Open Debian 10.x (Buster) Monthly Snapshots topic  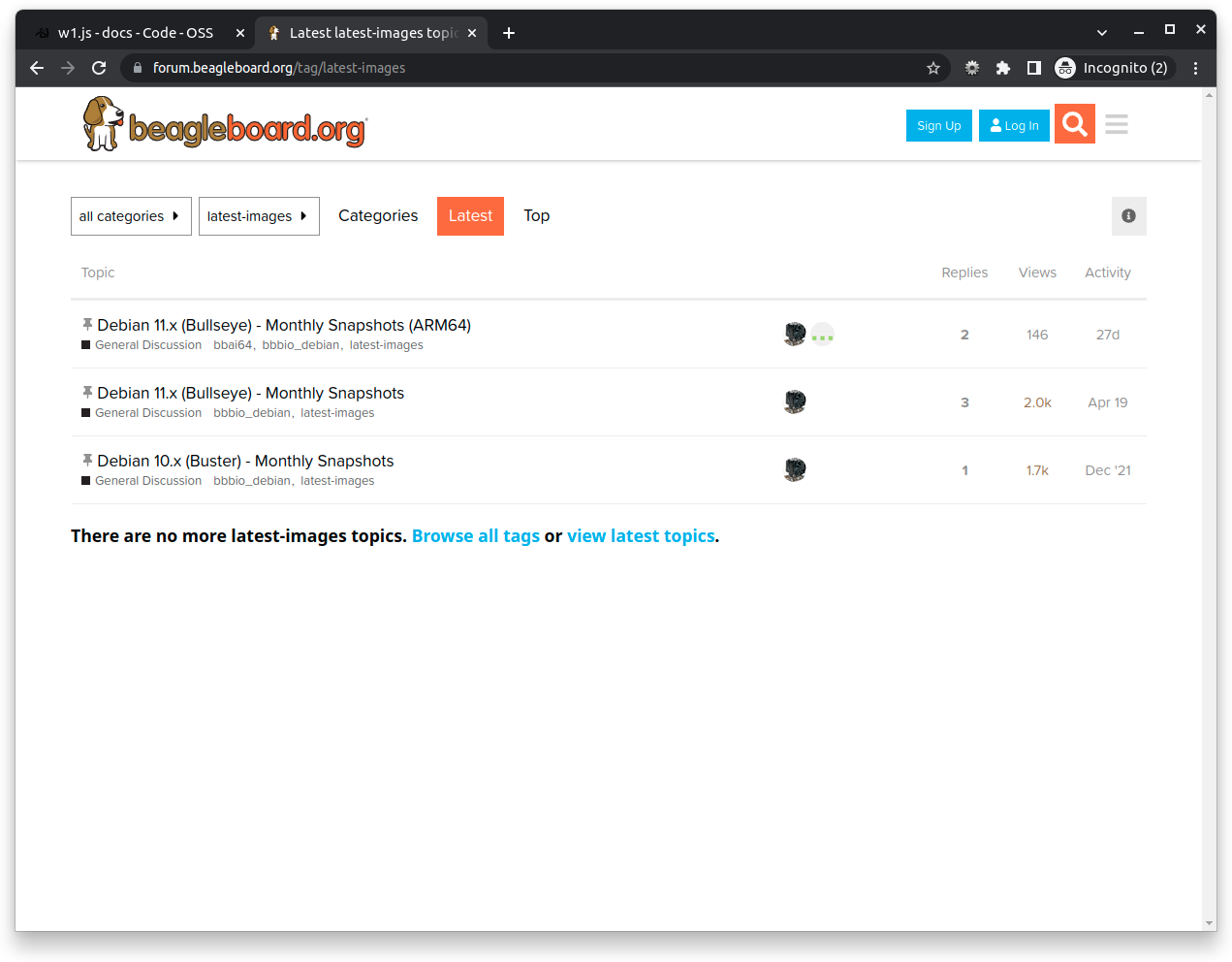pos(245,461)
